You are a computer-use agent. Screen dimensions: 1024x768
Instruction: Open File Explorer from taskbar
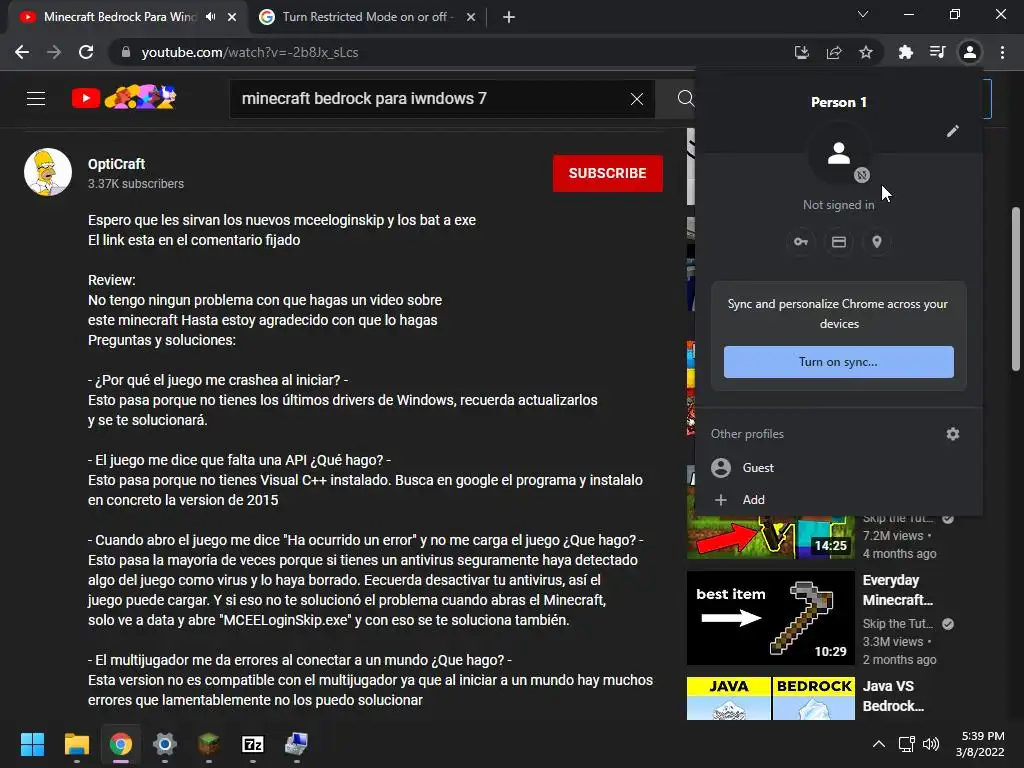(x=76, y=744)
